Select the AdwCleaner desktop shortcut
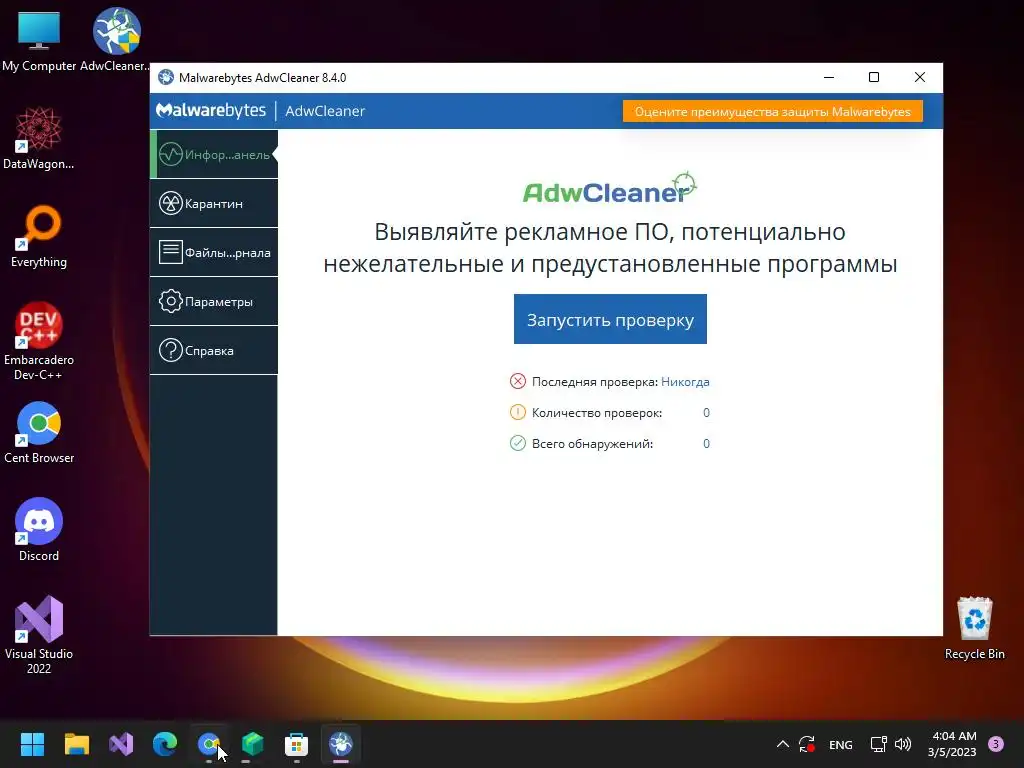The width and height of the screenshot is (1024, 768). tap(116, 40)
